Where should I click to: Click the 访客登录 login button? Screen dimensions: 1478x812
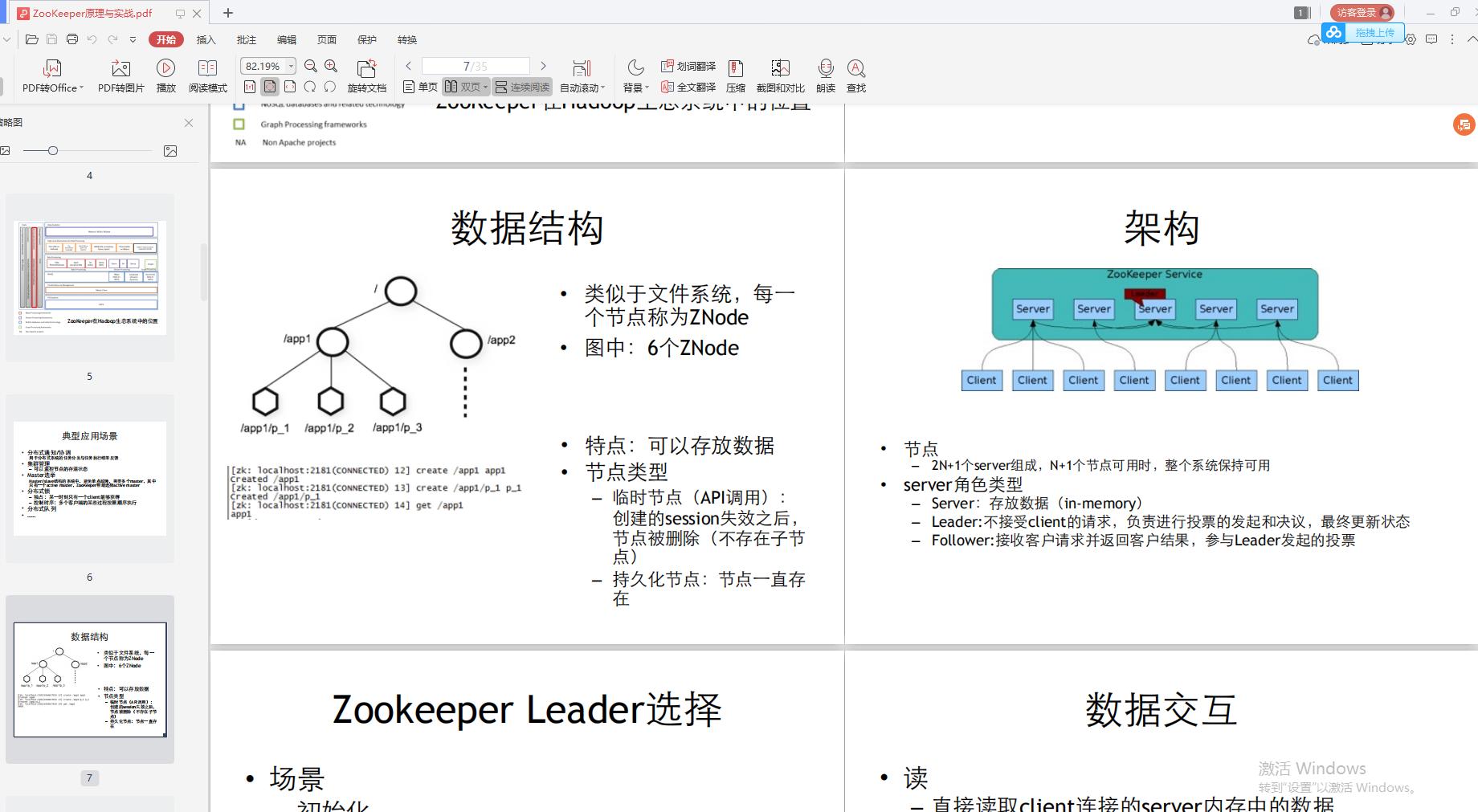(x=1361, y=12)
